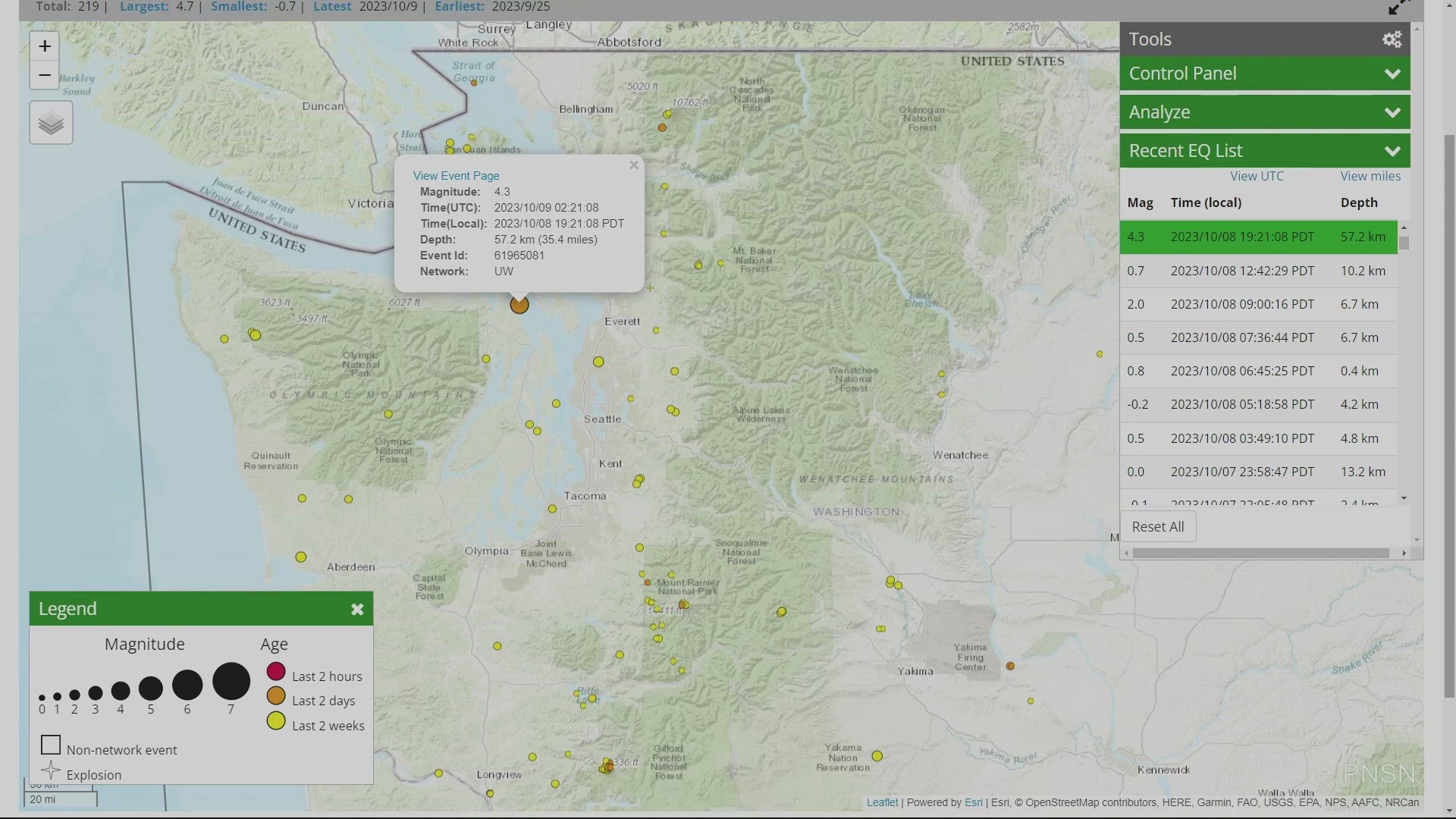
Task: Click the Total 219 summary value
Action: 89,7
